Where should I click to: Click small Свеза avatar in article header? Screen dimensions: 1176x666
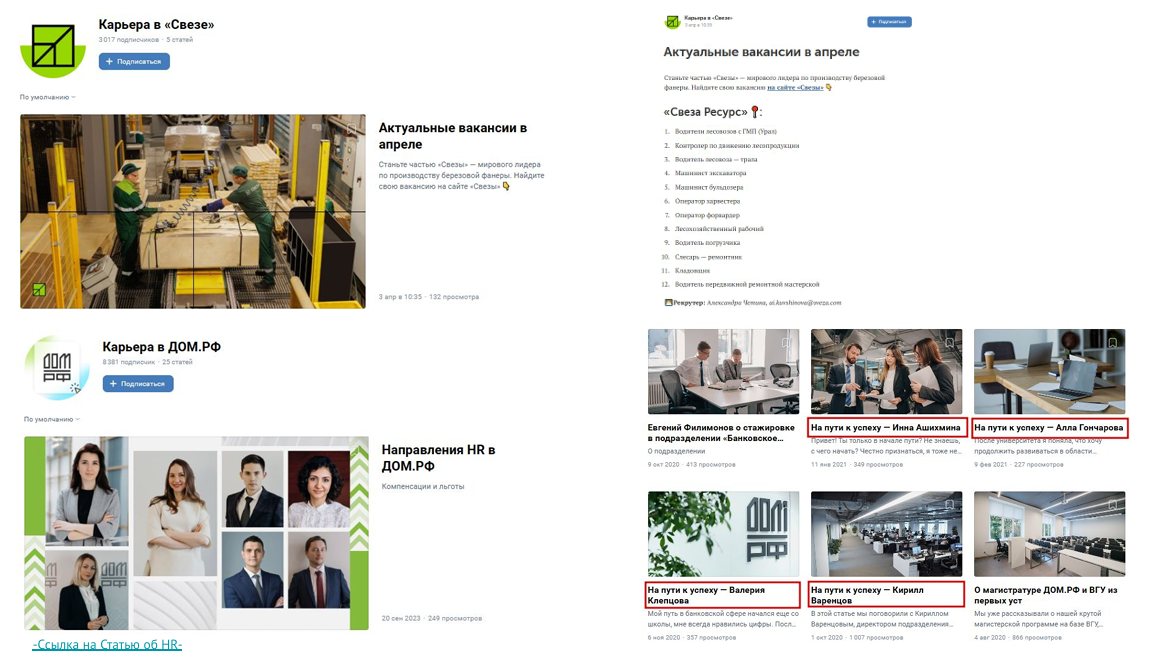pos(672,22)
